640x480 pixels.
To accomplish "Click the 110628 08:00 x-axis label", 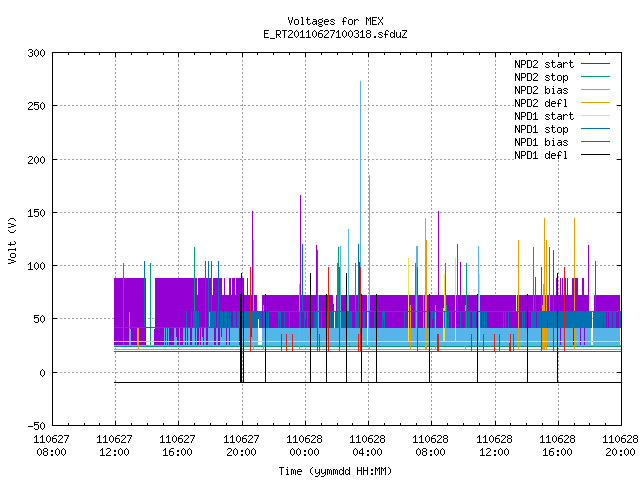I will pyautogui.click(x=431, y=446).
